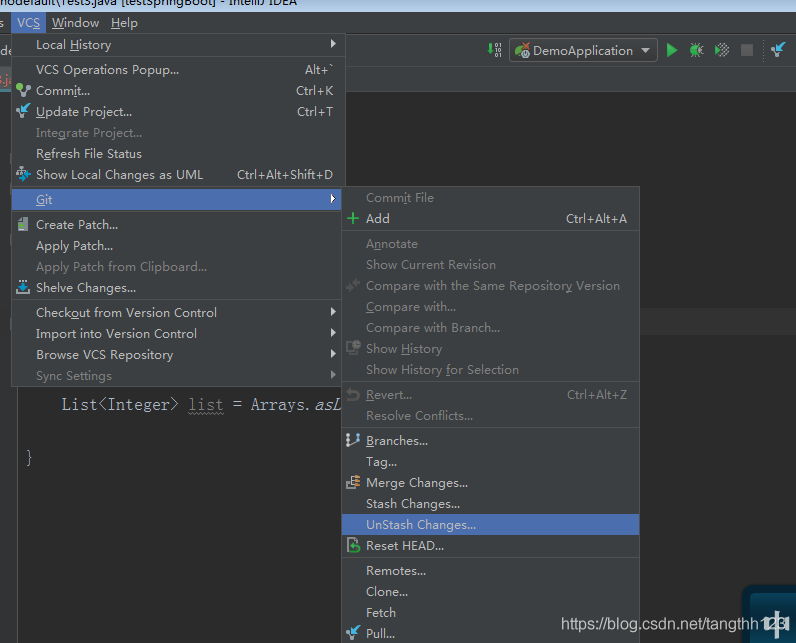
Task: Select UnStash Changes...
Action: pyautogui.click(x=490, y=525)
